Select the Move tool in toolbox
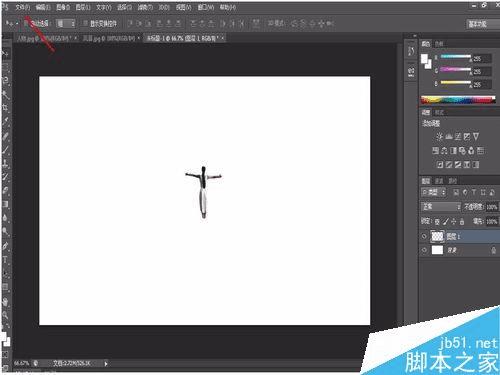The height and width of the screenshot is (375, 500). click(5, 54)
